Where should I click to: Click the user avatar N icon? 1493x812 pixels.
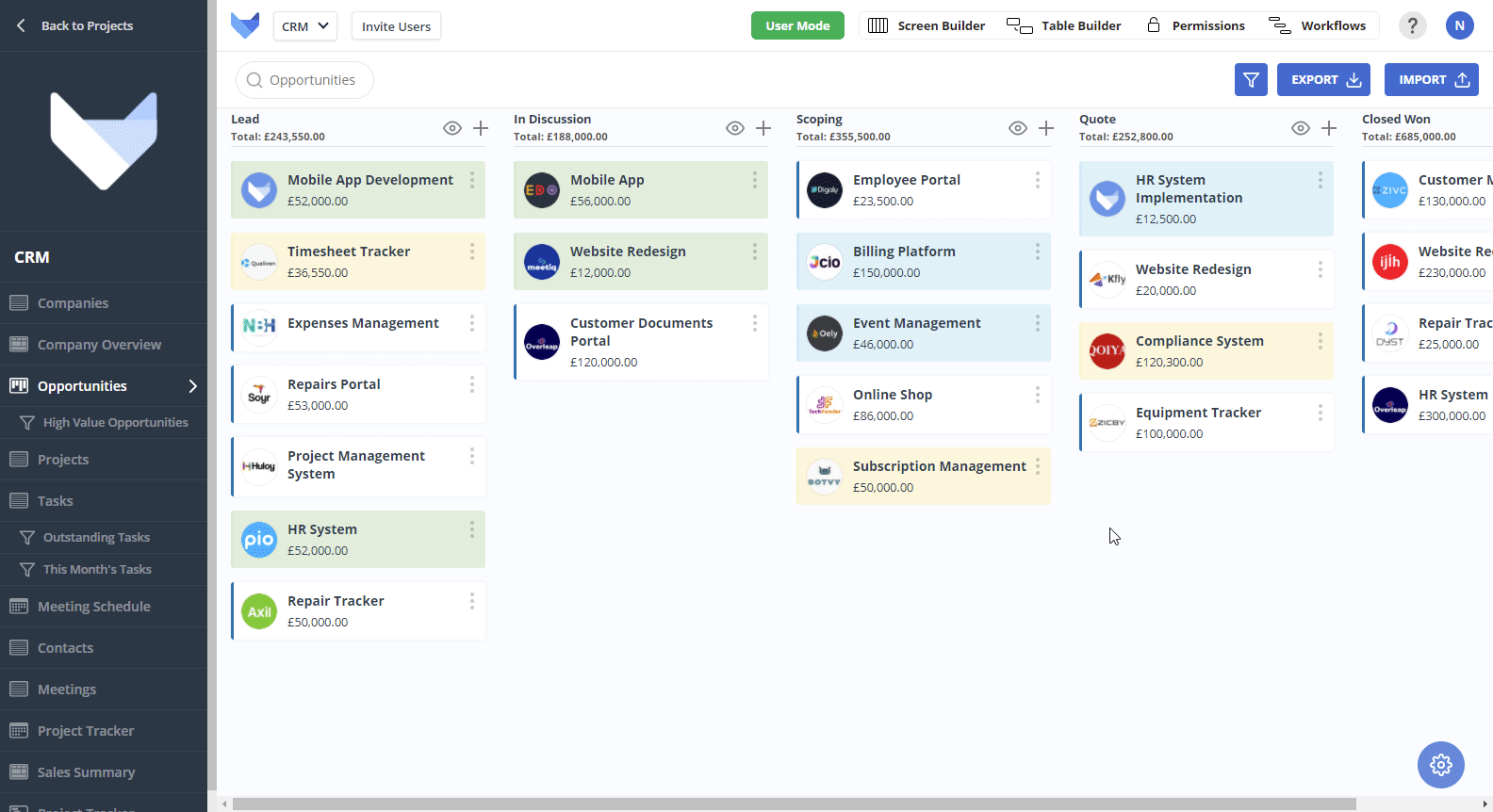point(1459,25)
